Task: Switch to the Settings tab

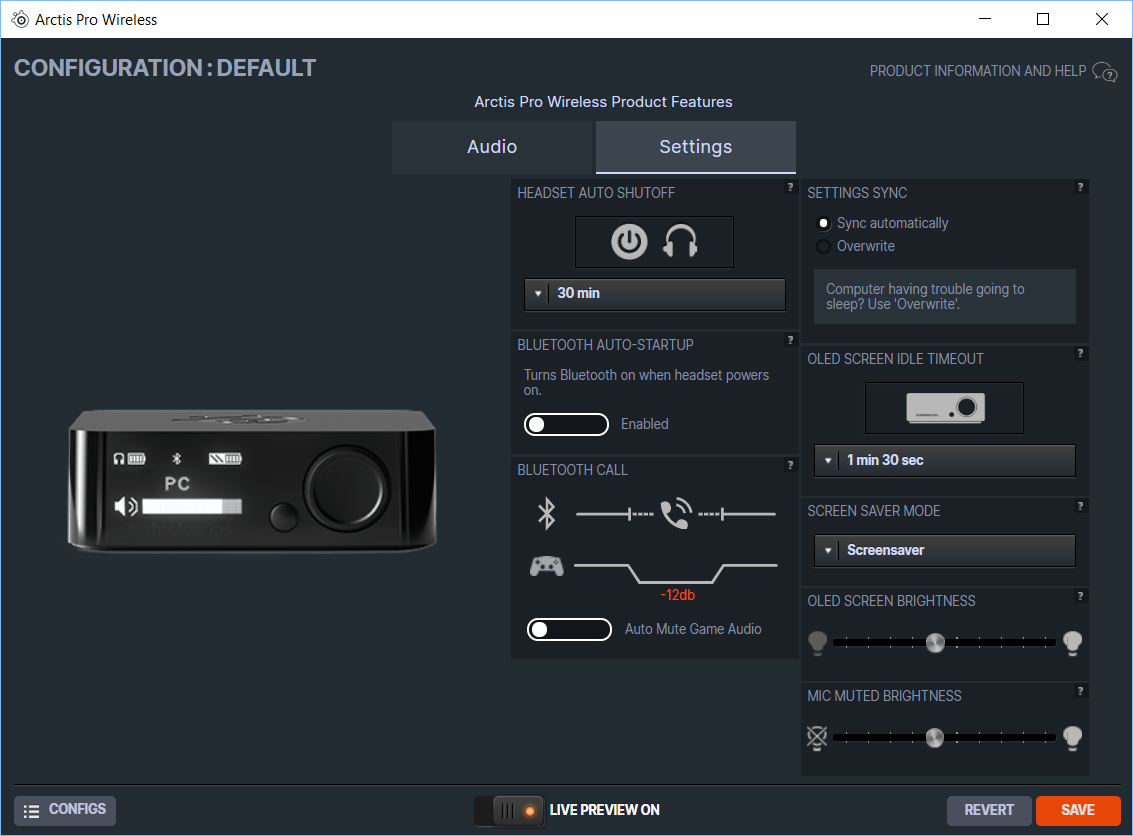Action: 696,147
